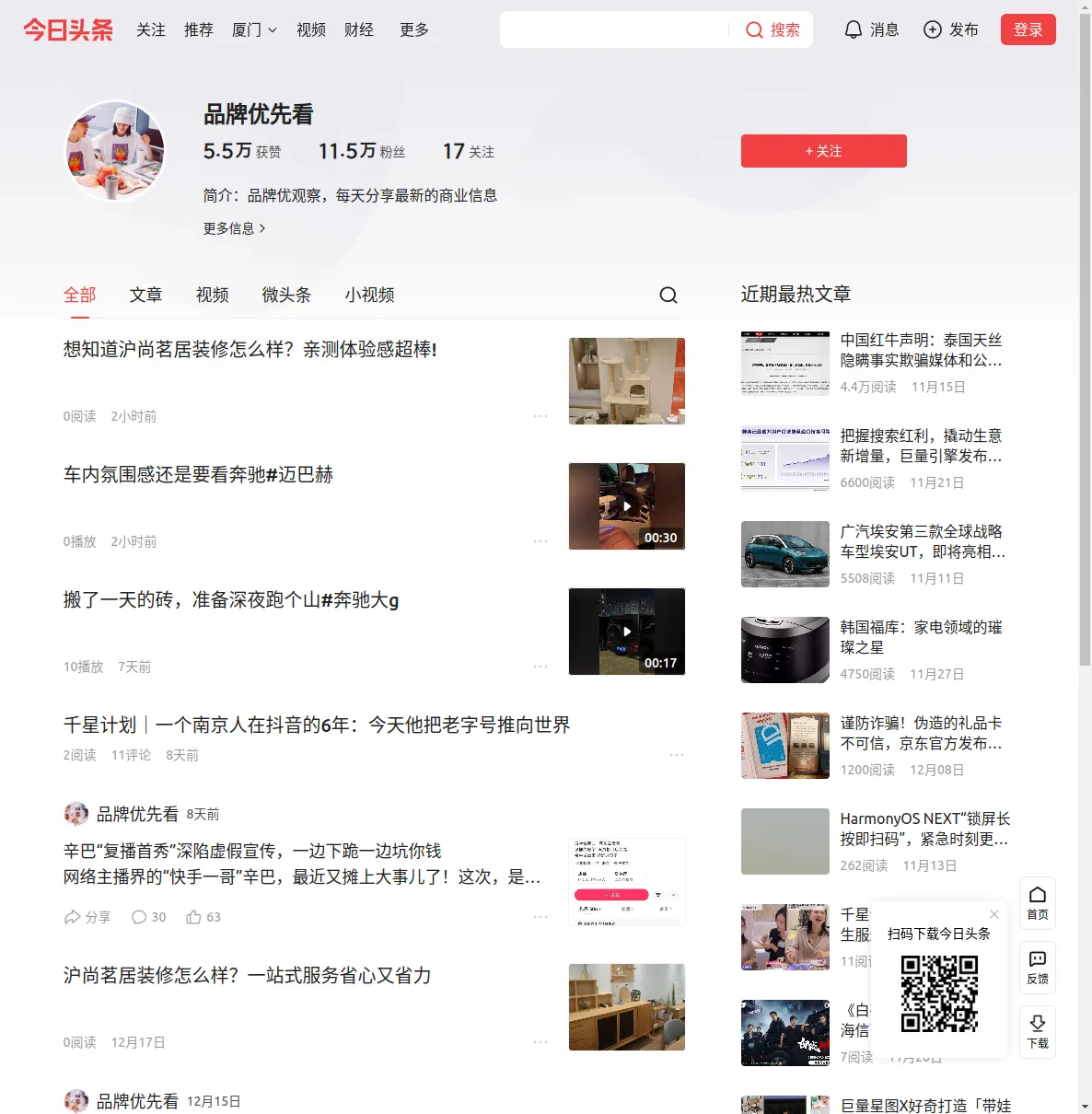Open the 辛巴 post screenshot thumbnail

[x=627, y=882]
